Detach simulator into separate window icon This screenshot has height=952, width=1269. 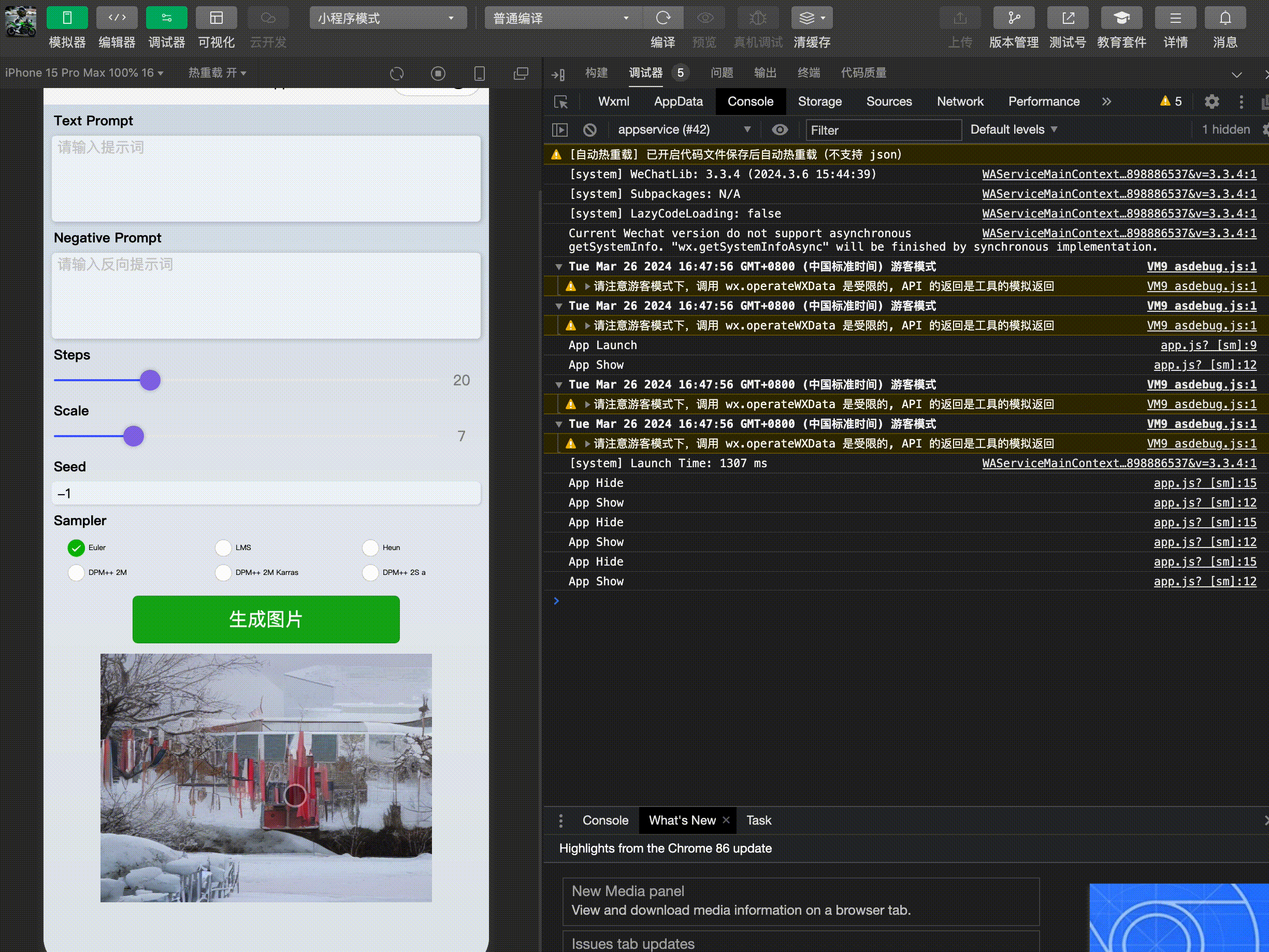[x=521, y=74]
